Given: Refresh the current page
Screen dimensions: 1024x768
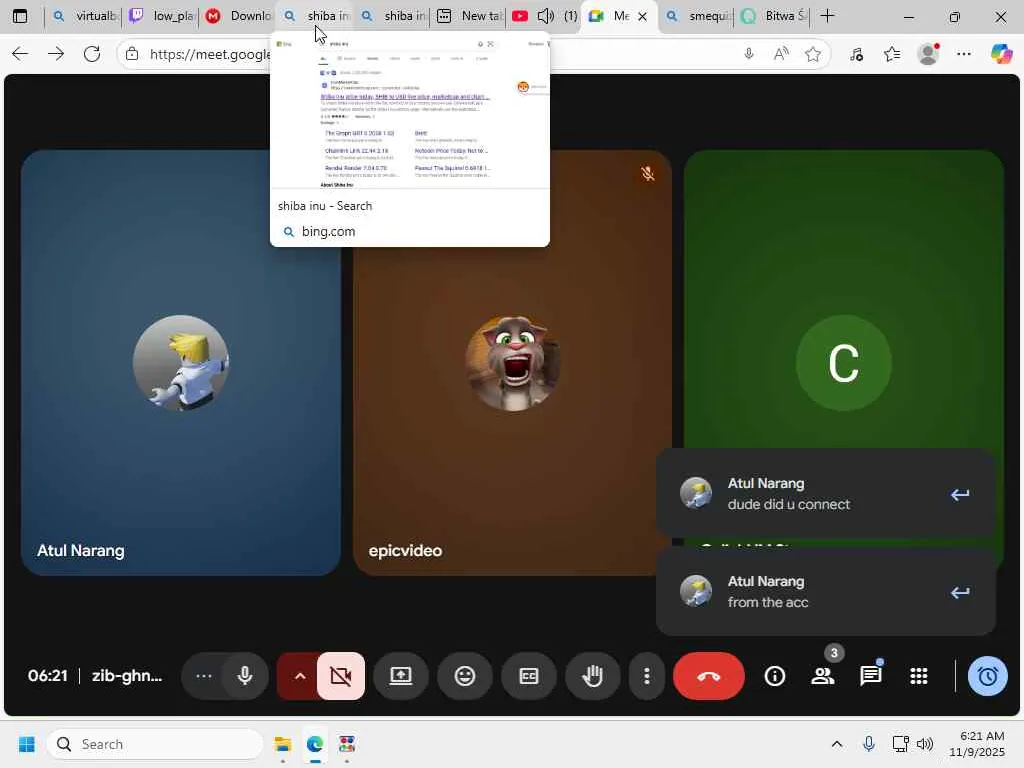Looking at the screenshot, I should click(x=92, y=54).
